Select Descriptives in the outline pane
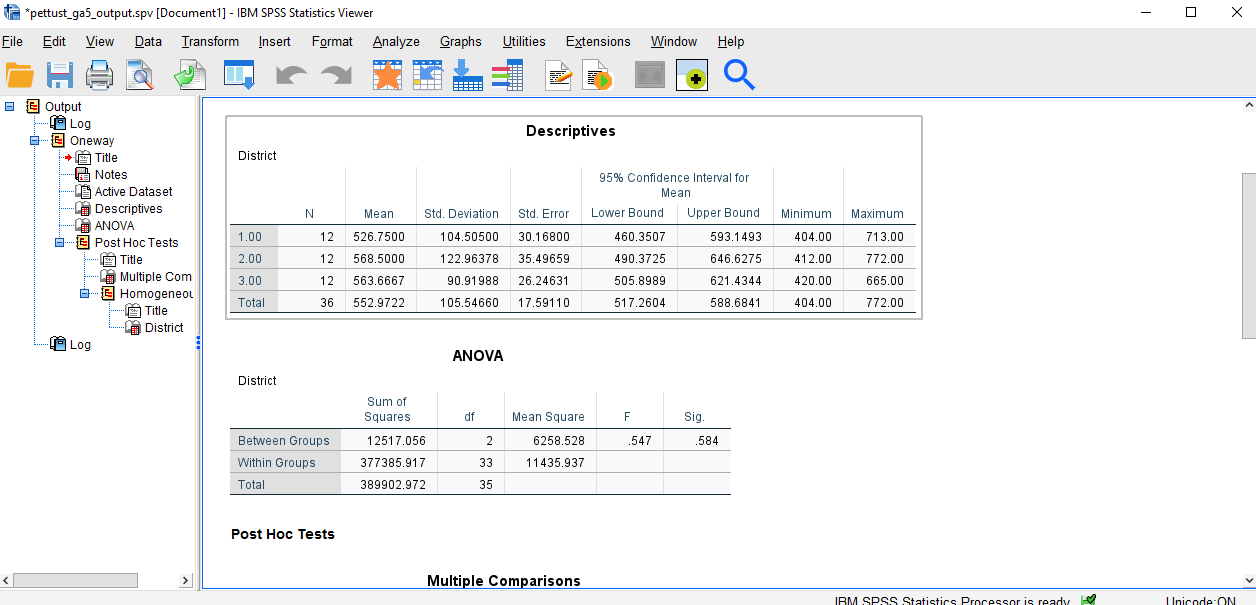 click(x=131, y=208)
